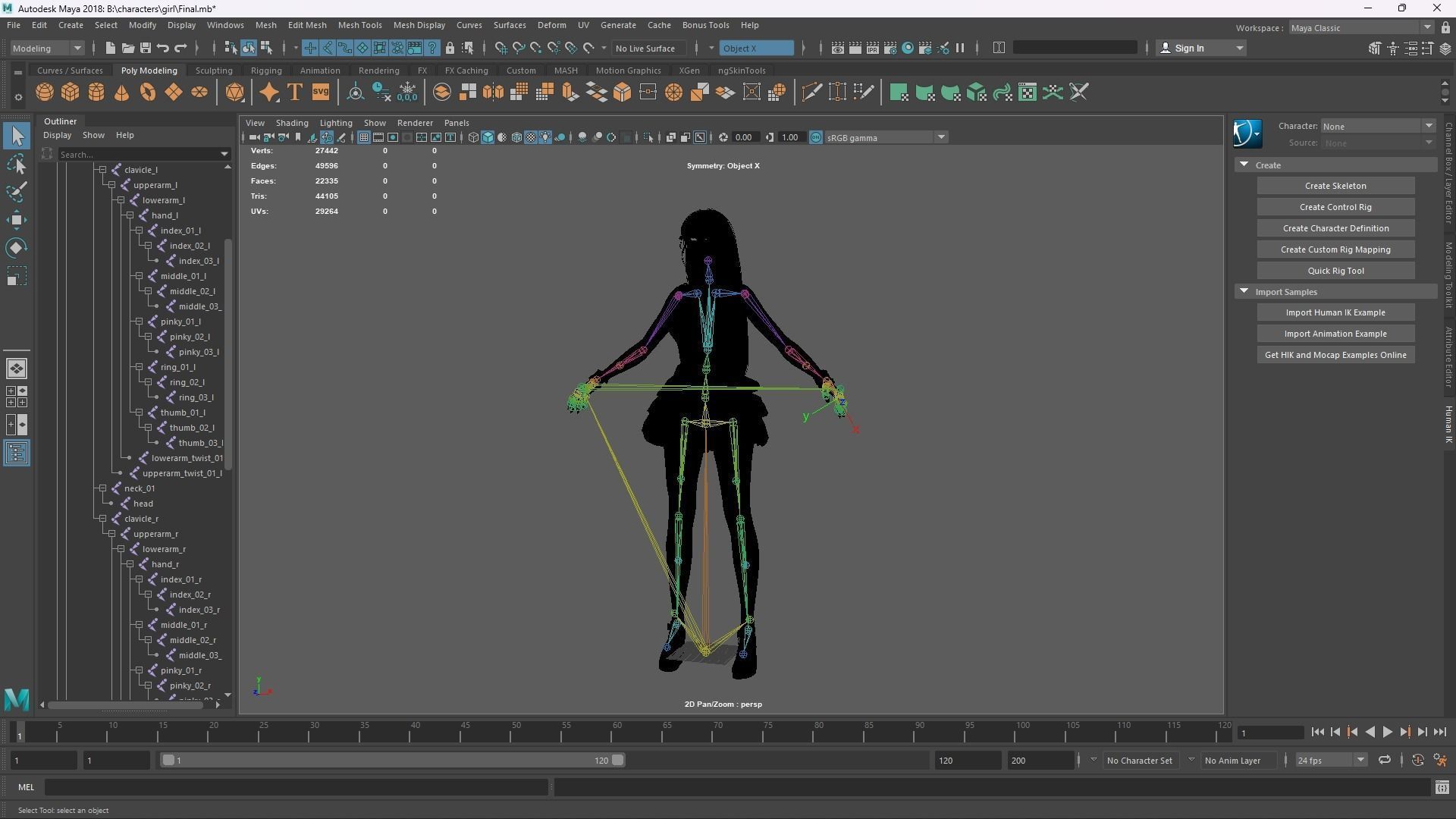The height and width of the screenshot is (819, 1456).
Task: Select the Lasso tool in the left toolbox
Action: click(x=17, y=165)
